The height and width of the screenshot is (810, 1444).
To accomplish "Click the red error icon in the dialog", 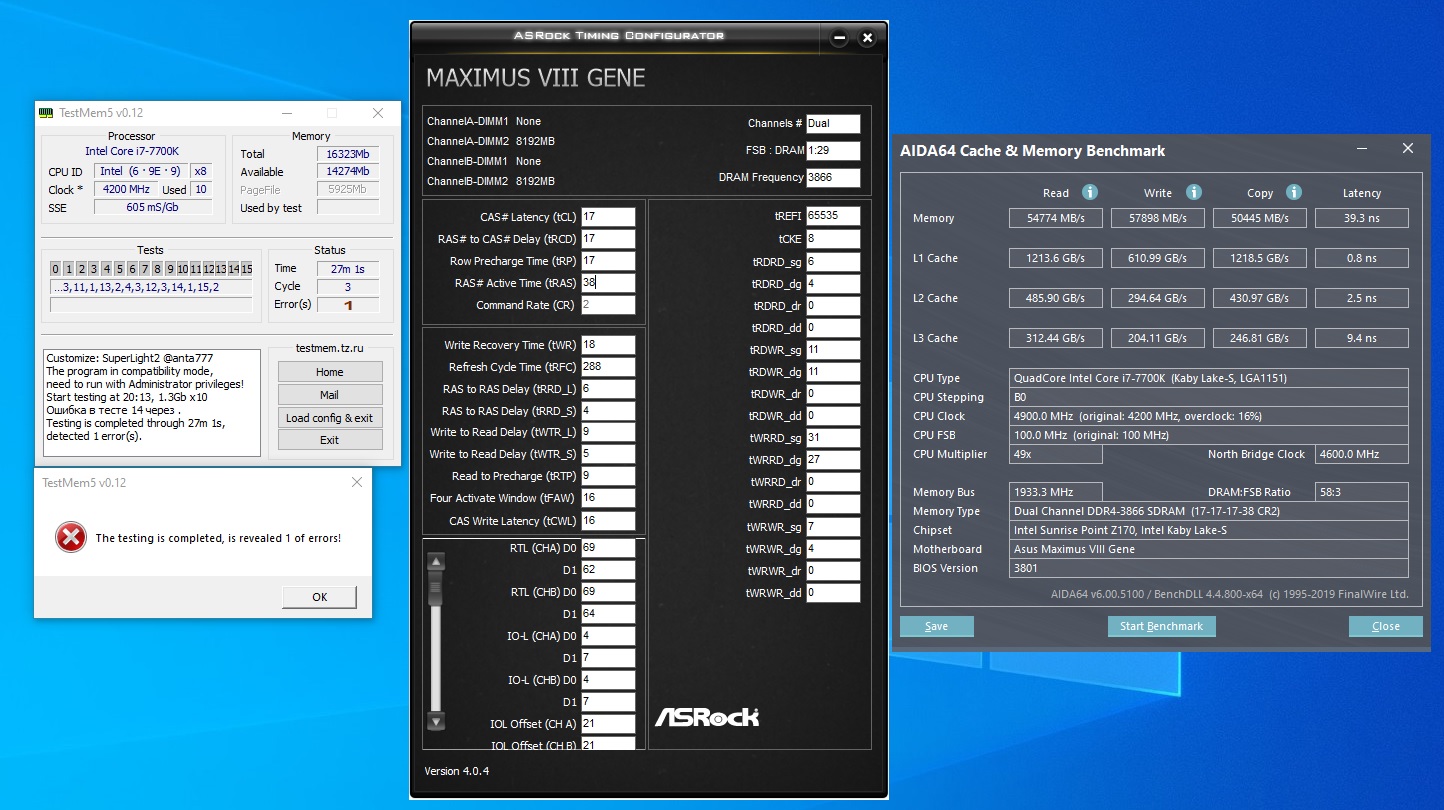I will click(x=70, y=538).
